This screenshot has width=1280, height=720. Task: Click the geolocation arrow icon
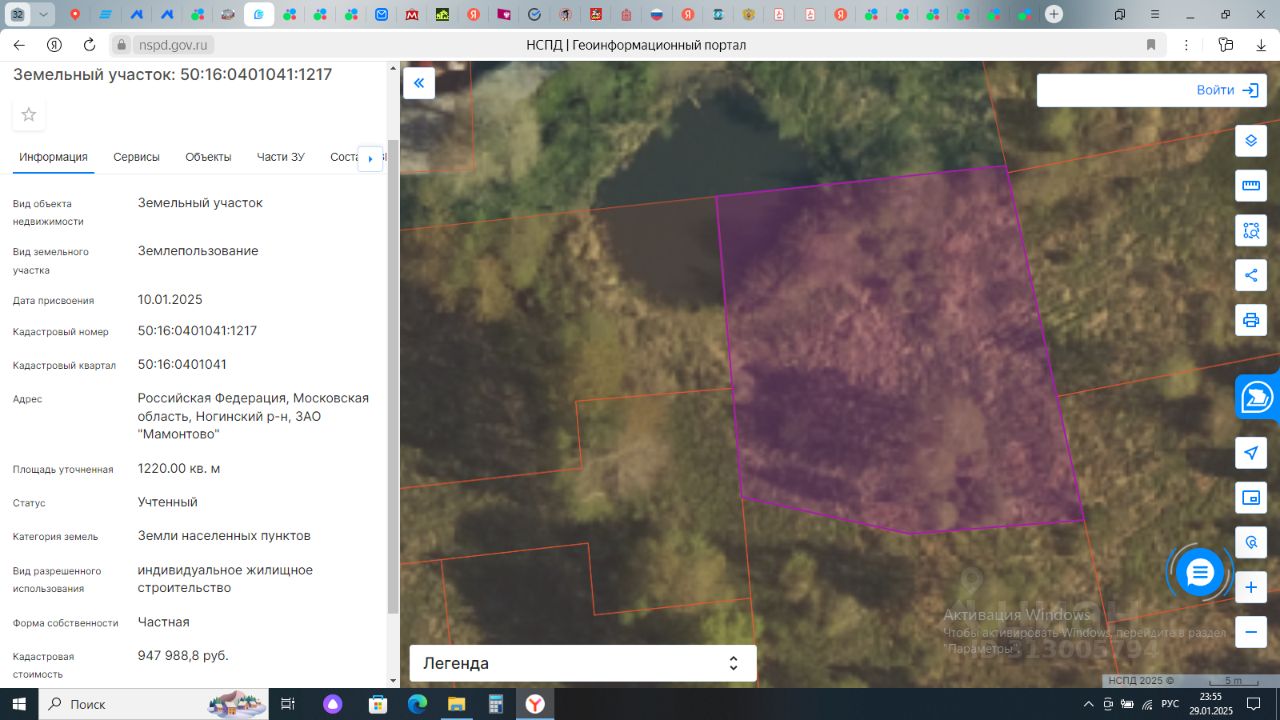[1250, 453]
